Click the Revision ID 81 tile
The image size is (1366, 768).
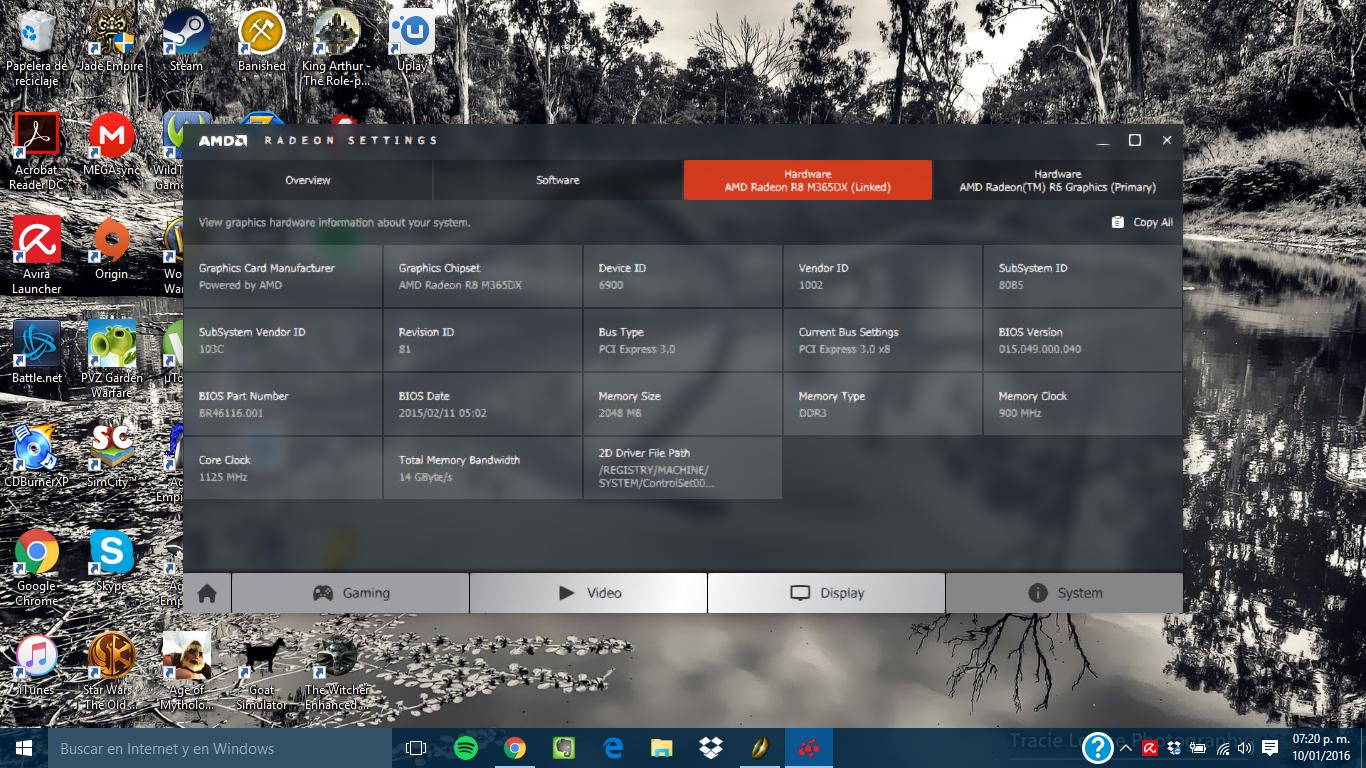click(482, 340)
